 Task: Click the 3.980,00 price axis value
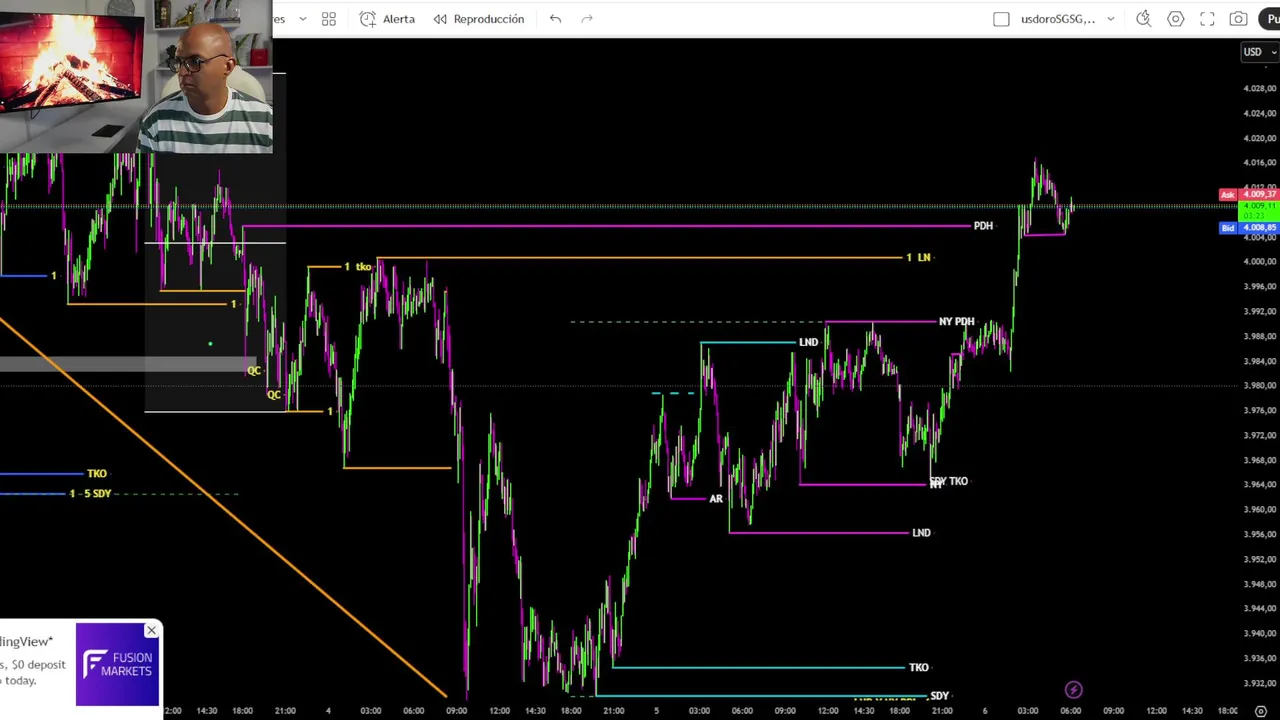tap(1259, 386)
